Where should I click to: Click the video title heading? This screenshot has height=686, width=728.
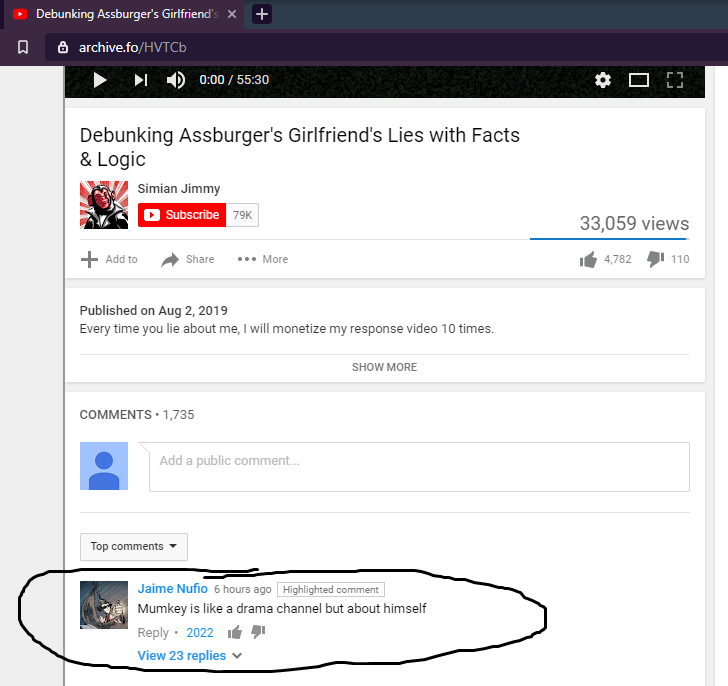coord(299,147)
